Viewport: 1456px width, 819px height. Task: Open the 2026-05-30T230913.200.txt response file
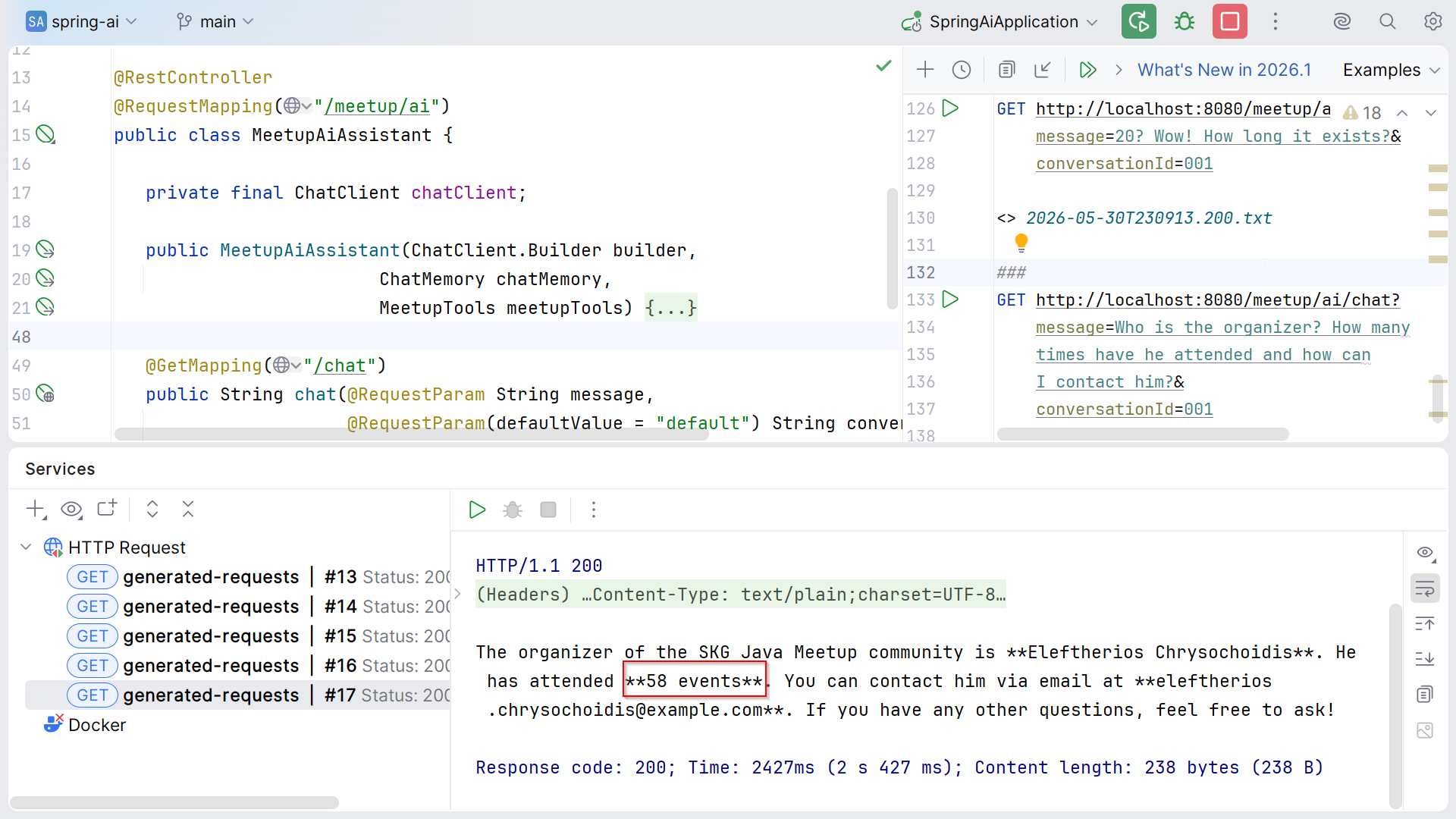click(x=1149, y=218)
